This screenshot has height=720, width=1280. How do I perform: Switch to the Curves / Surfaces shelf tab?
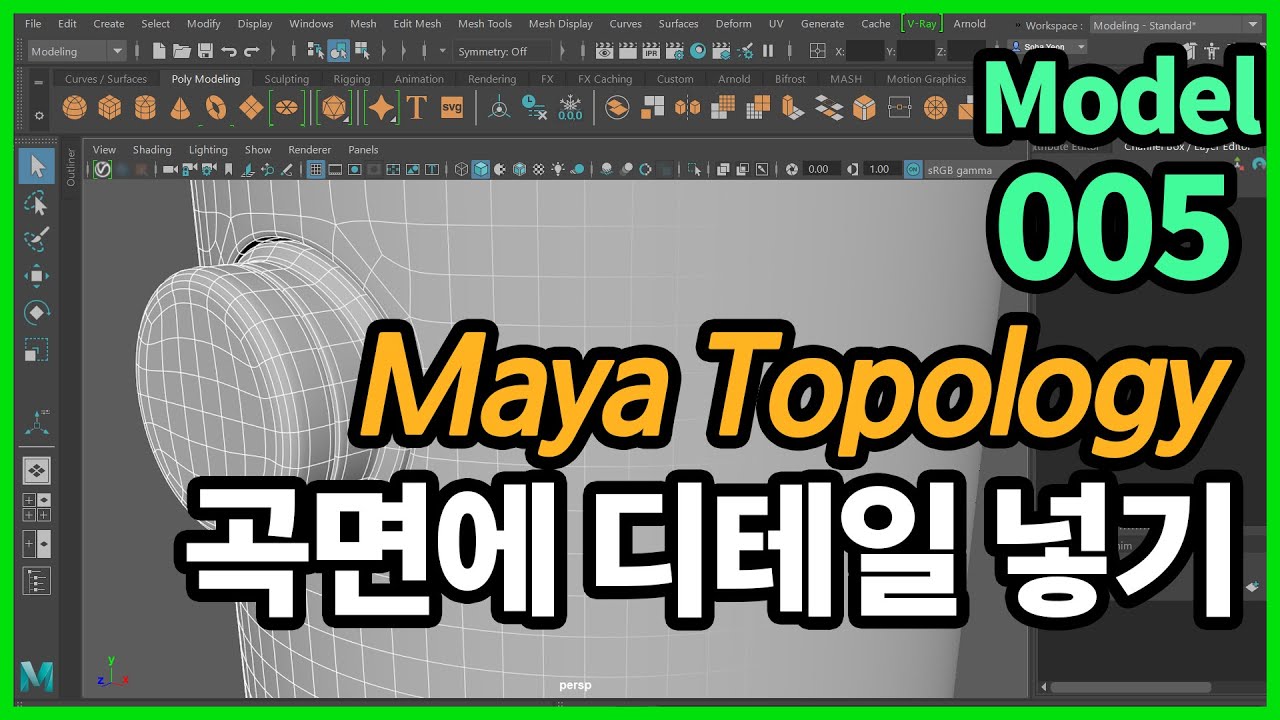click(106, 79)
